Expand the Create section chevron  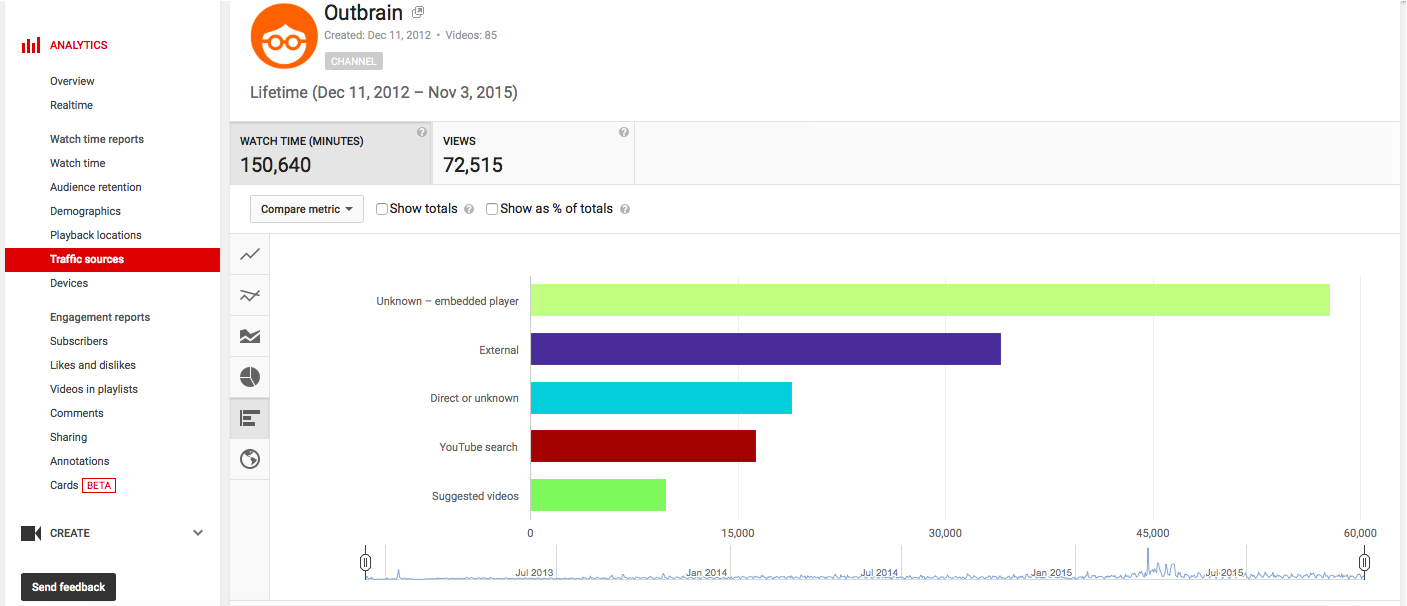(198, 533)
